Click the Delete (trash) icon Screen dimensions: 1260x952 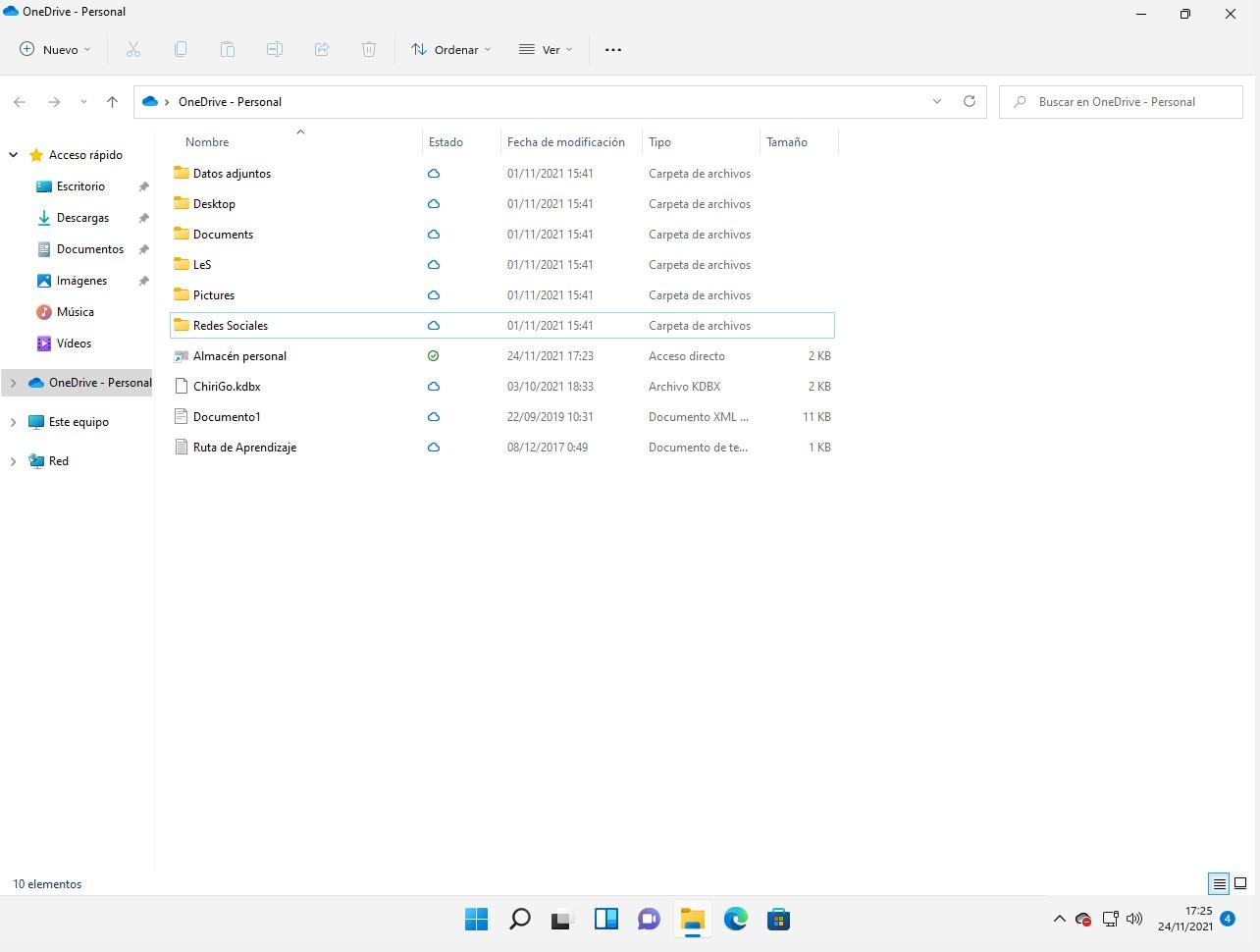(x=368, y=49)
